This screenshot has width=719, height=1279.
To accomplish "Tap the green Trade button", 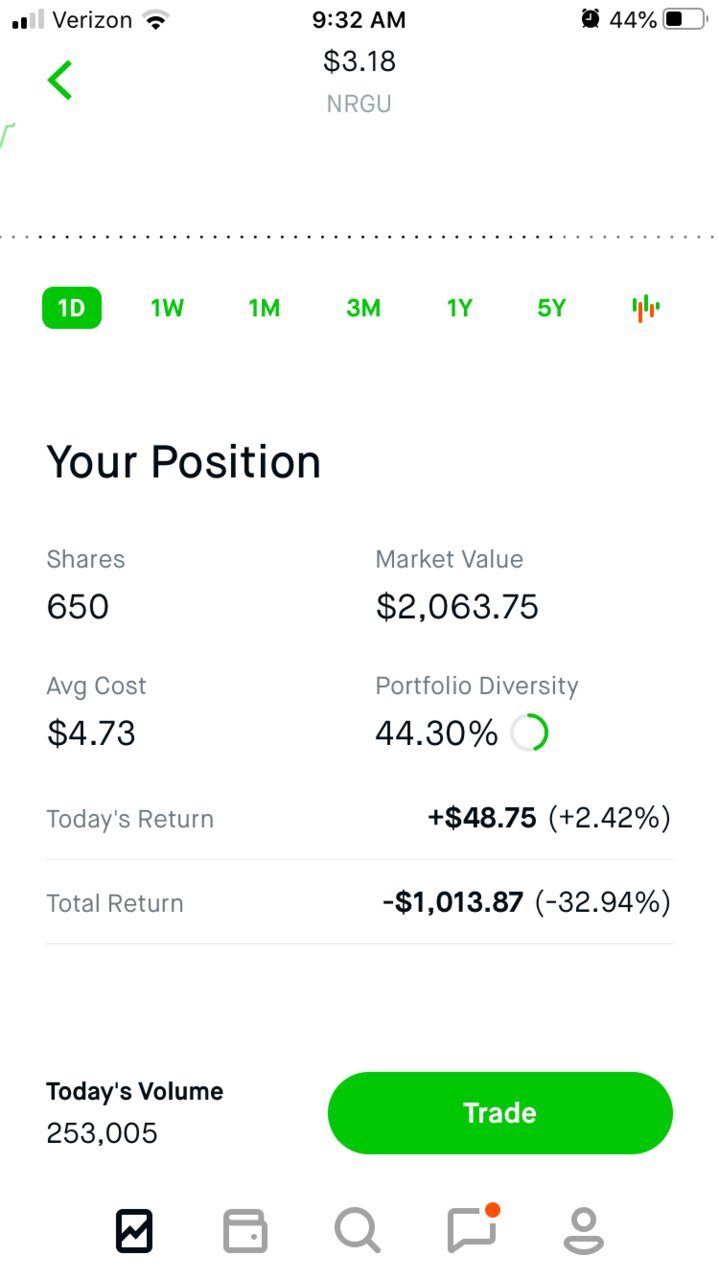I will [x=500, y=1113].
